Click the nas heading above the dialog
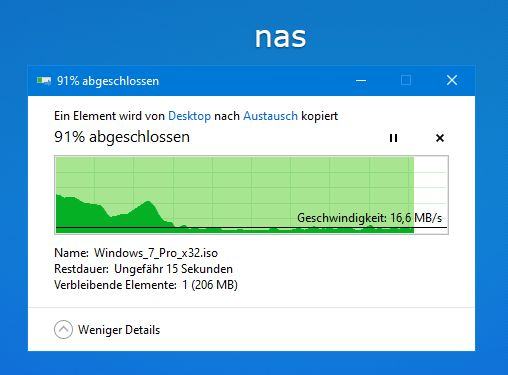This screenshot has height=375, width=508. click(280, 37)
